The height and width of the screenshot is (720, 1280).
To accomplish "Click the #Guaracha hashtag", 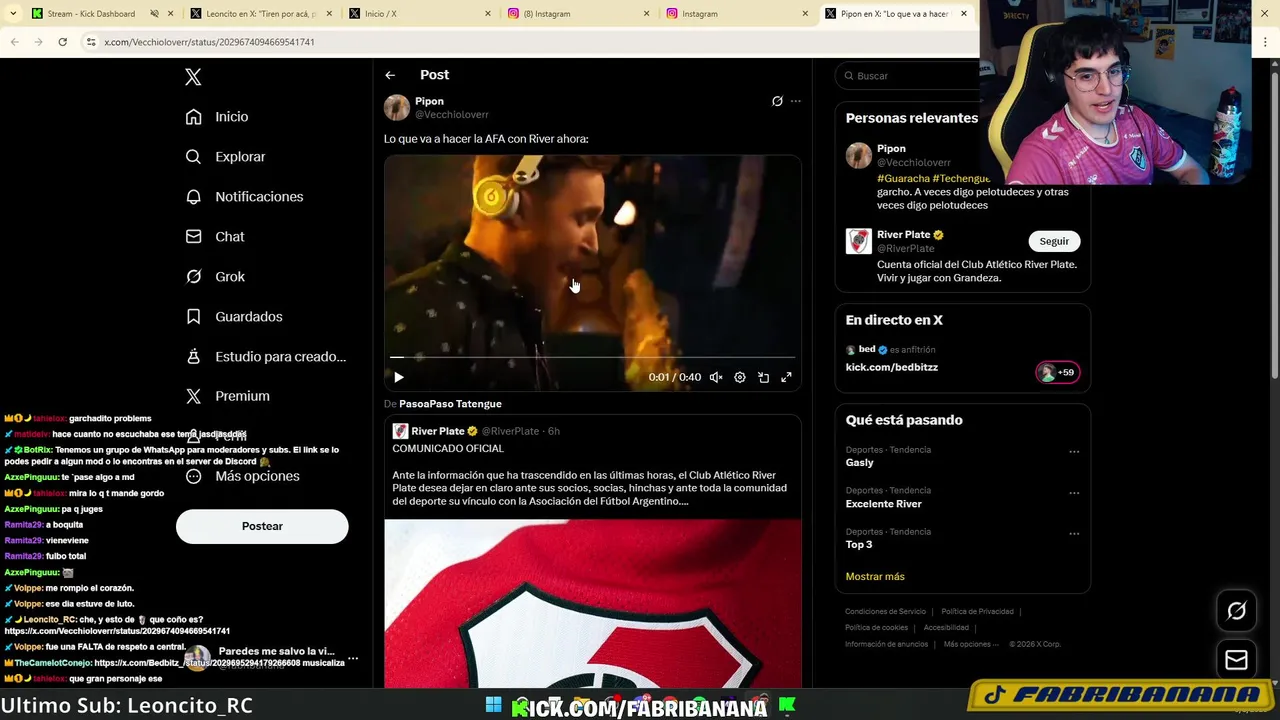I will coord(903,178).
